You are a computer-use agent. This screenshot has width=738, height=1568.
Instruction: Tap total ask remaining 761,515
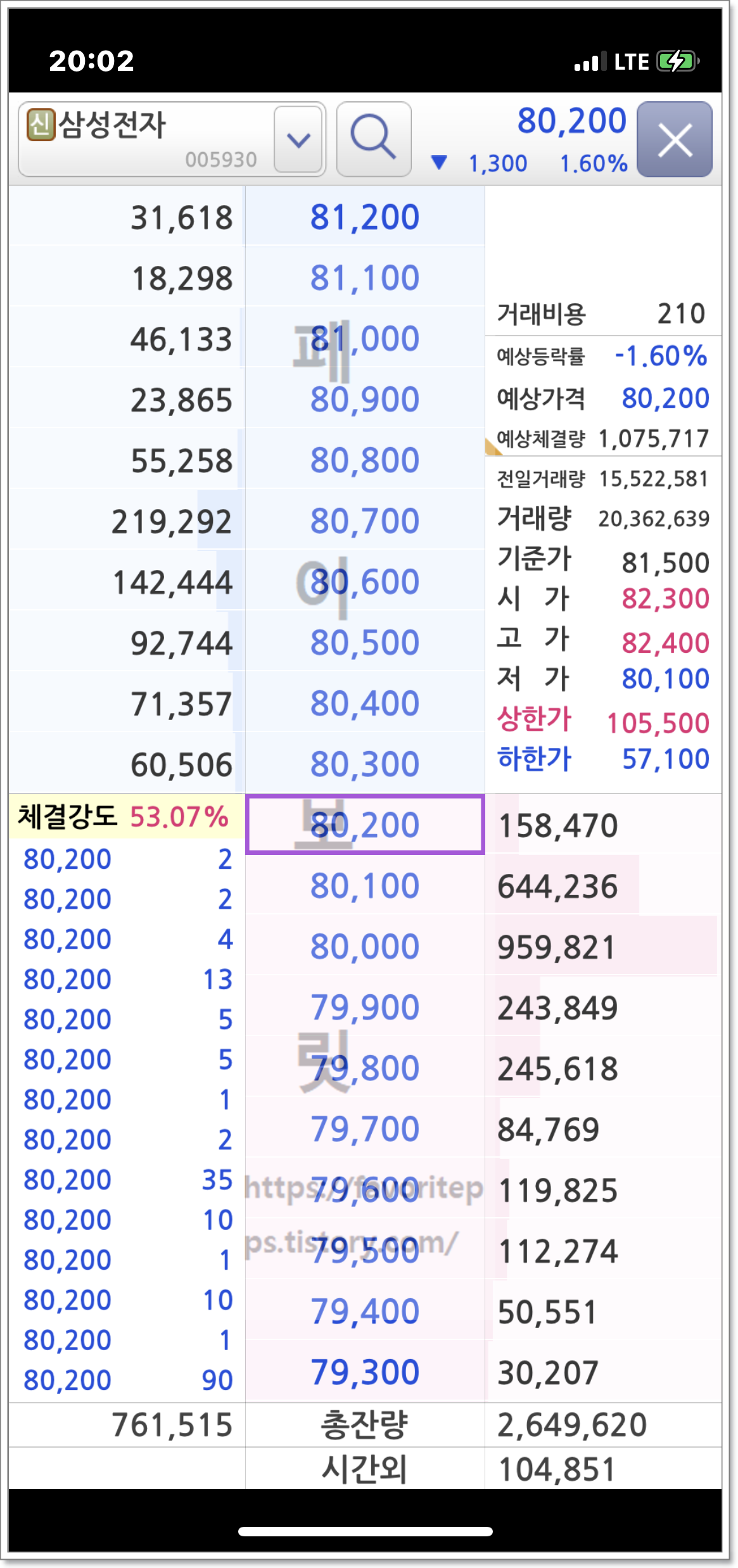pyautogui.click(x=172, y=1425)
